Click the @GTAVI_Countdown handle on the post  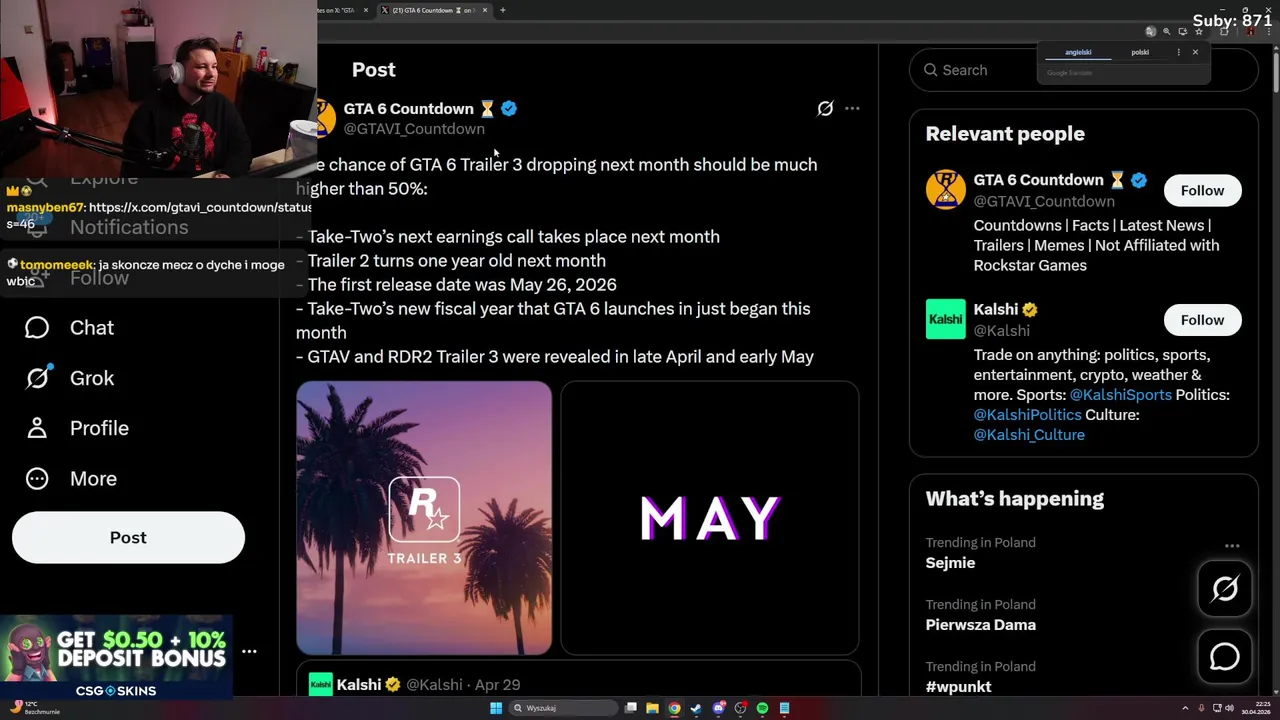414,129
